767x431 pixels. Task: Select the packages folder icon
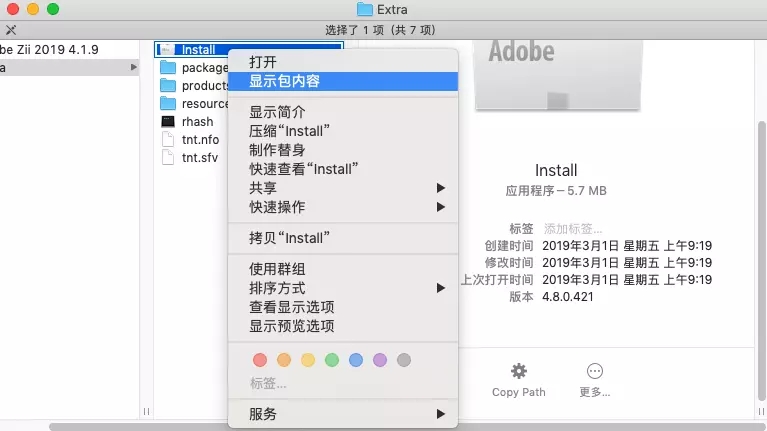168,68
